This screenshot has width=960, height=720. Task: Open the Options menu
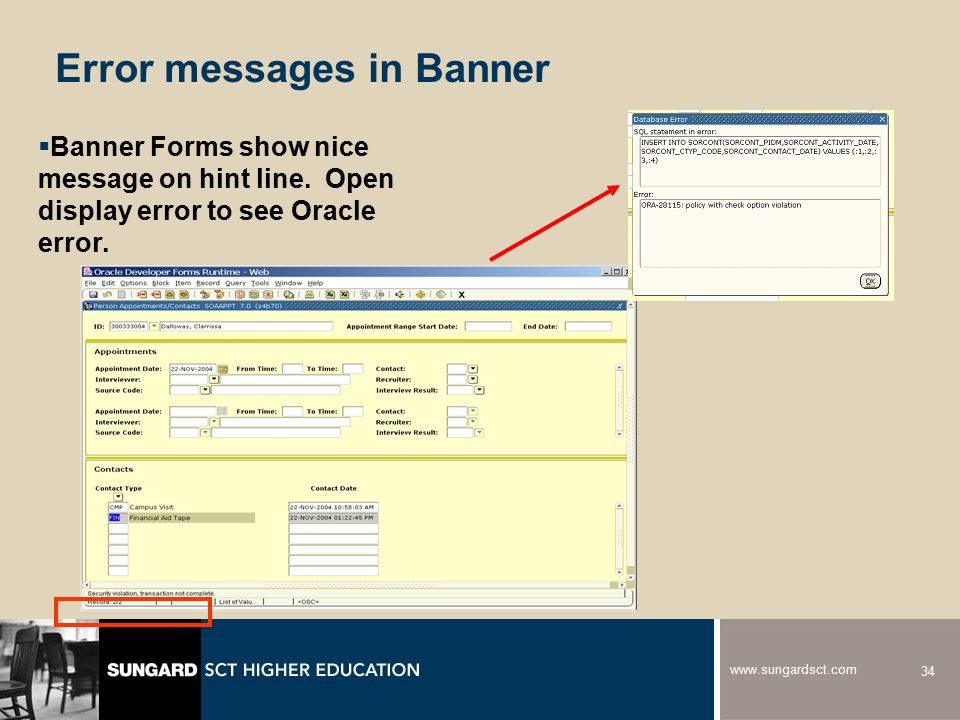pos(133,283)
